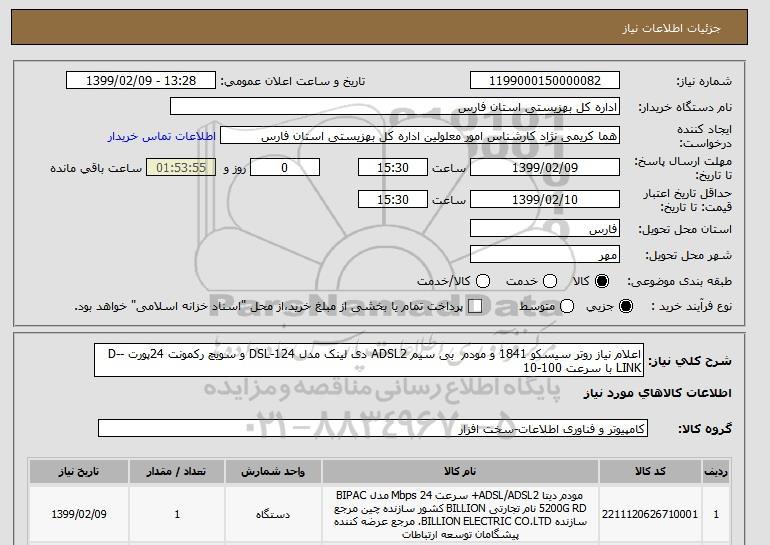This screenshot has width=770, height=545.
Task: Click the response deadline date 1399/02/09 field
Action: [x=545, y=167]
